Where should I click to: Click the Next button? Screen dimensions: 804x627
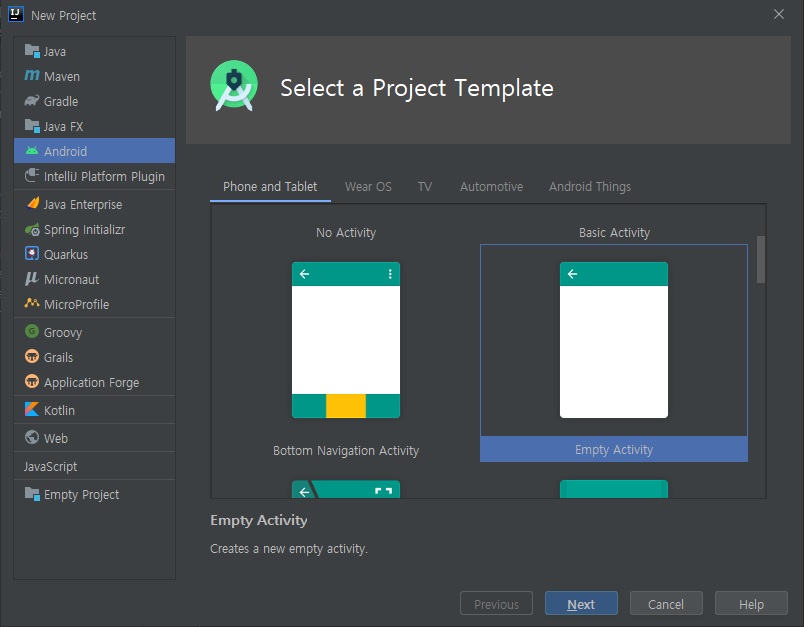pos(581,604)
